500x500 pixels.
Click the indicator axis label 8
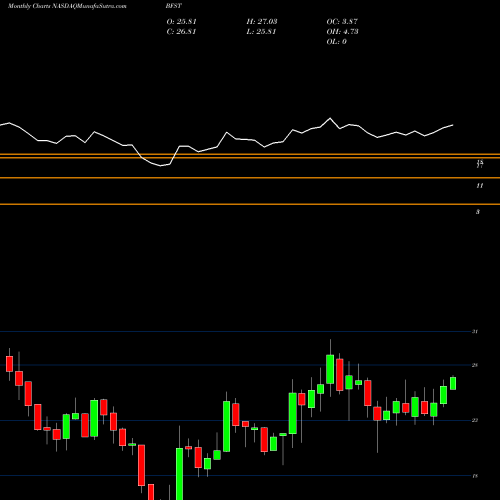(x=478, y=212)
